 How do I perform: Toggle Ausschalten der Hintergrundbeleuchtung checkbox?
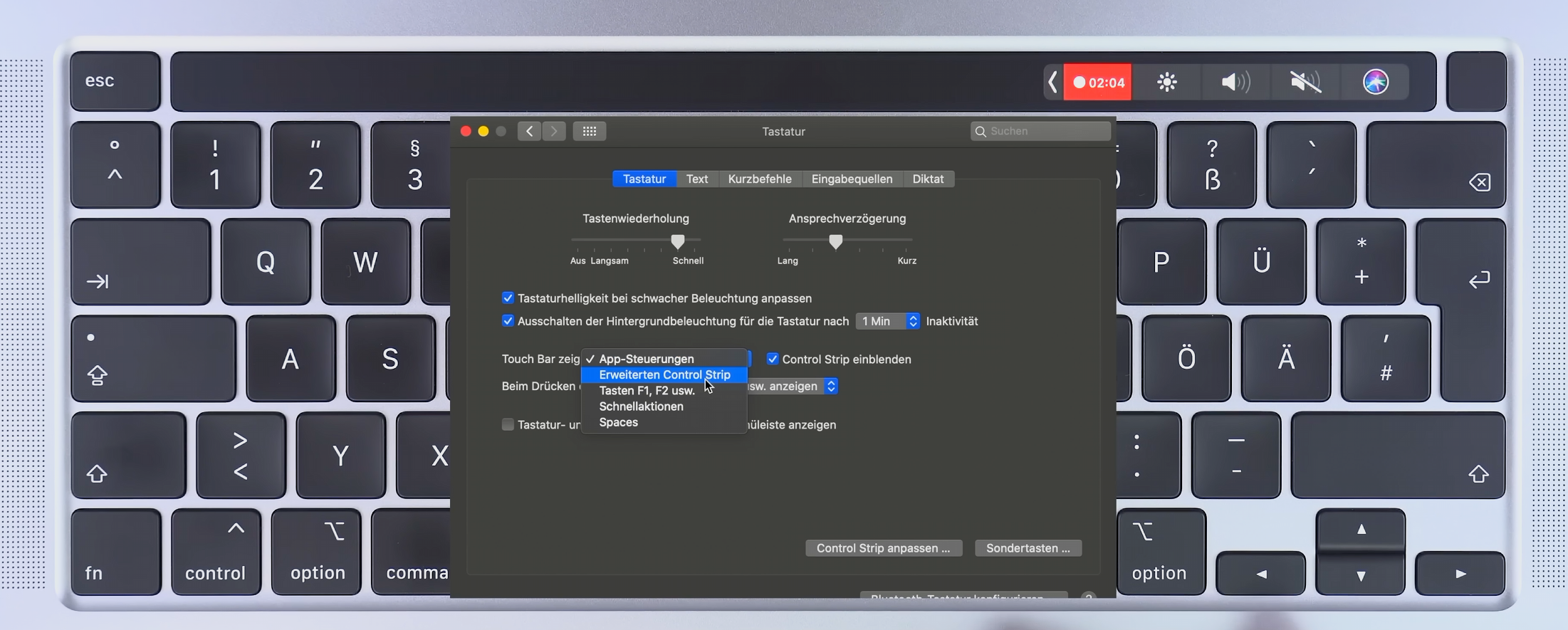point(508,320)
